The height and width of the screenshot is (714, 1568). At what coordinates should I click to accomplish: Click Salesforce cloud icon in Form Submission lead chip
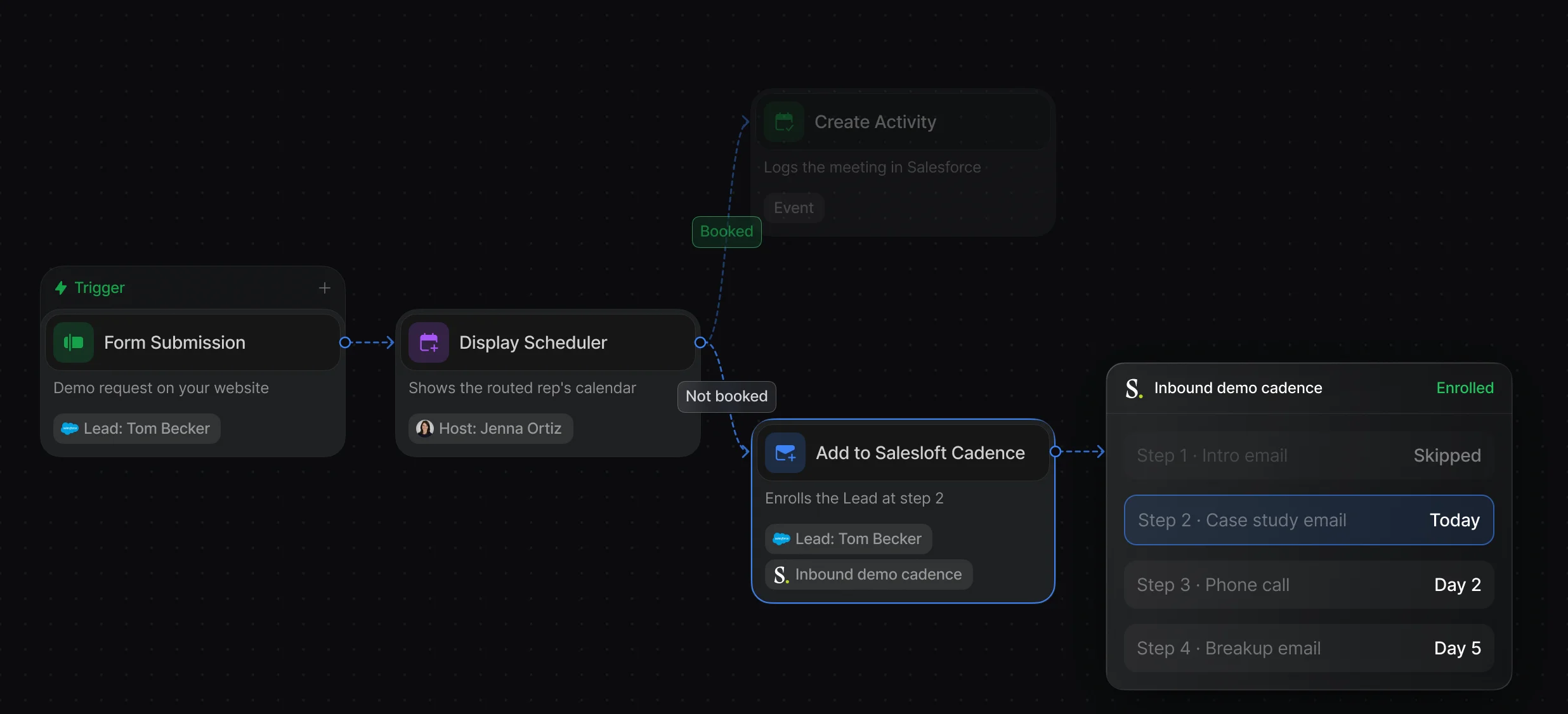[x=70, y=429]
